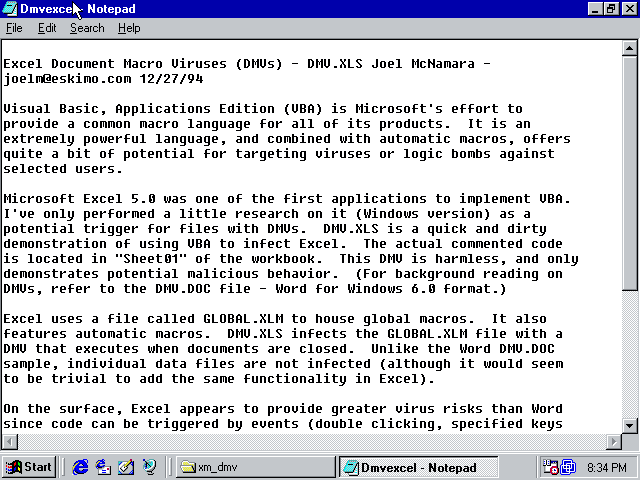Click on text '"Sheet01"'
The image size is (640, 480).
(x=151, y=259)
